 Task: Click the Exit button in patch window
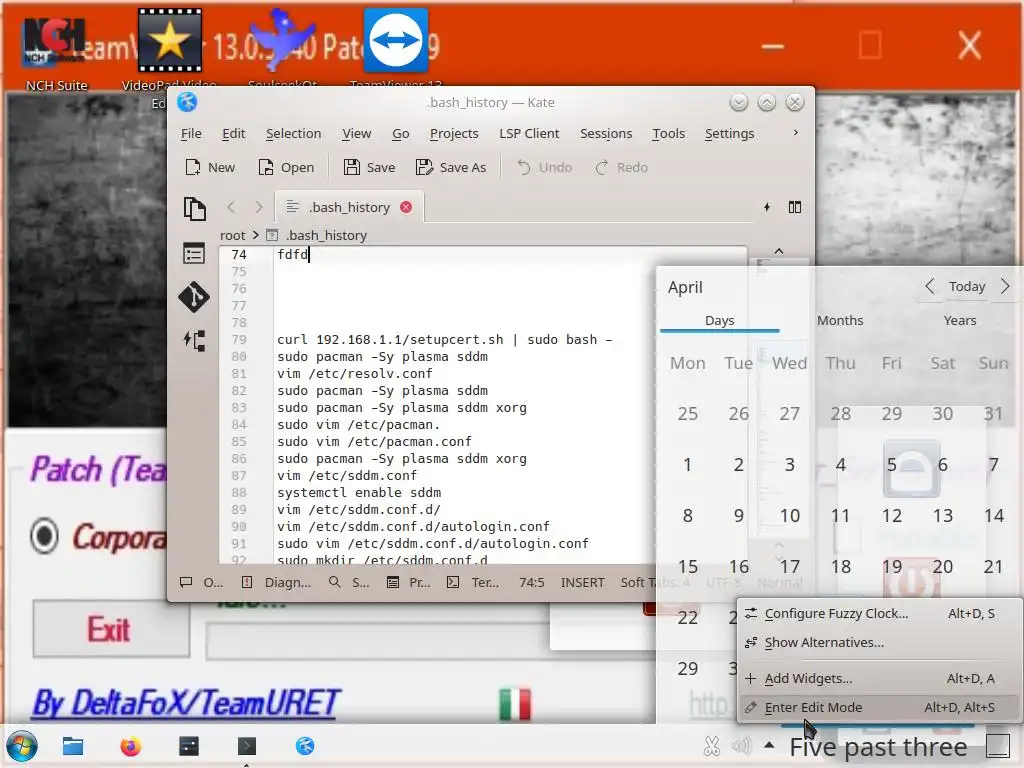click(112, 629)
